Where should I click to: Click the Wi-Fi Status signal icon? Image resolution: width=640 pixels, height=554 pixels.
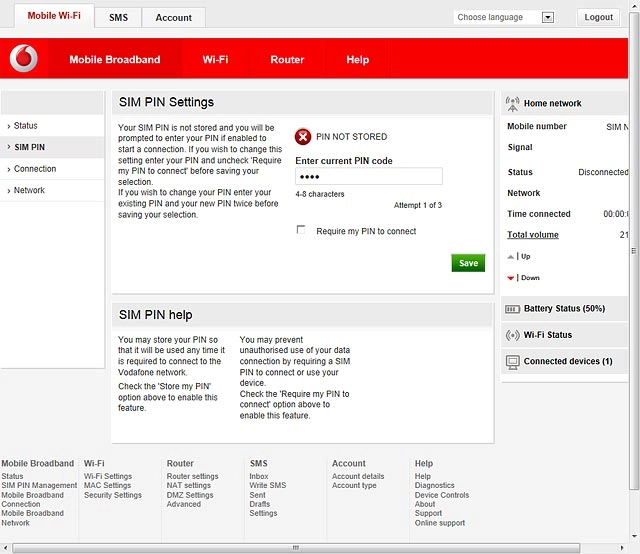[x=512, y=335]
